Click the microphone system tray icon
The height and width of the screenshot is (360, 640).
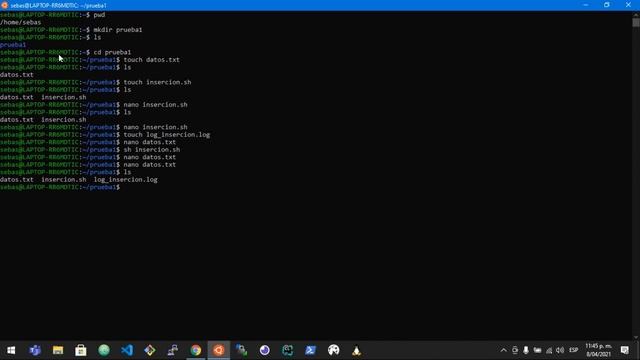click(526, 350)
